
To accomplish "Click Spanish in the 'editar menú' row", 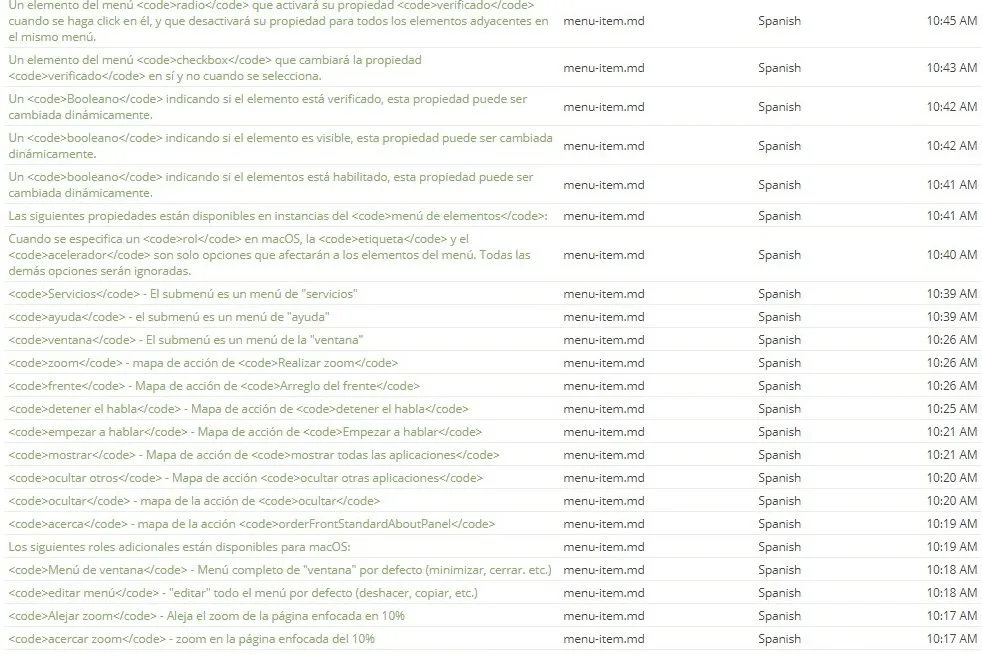I will point(779,593).
